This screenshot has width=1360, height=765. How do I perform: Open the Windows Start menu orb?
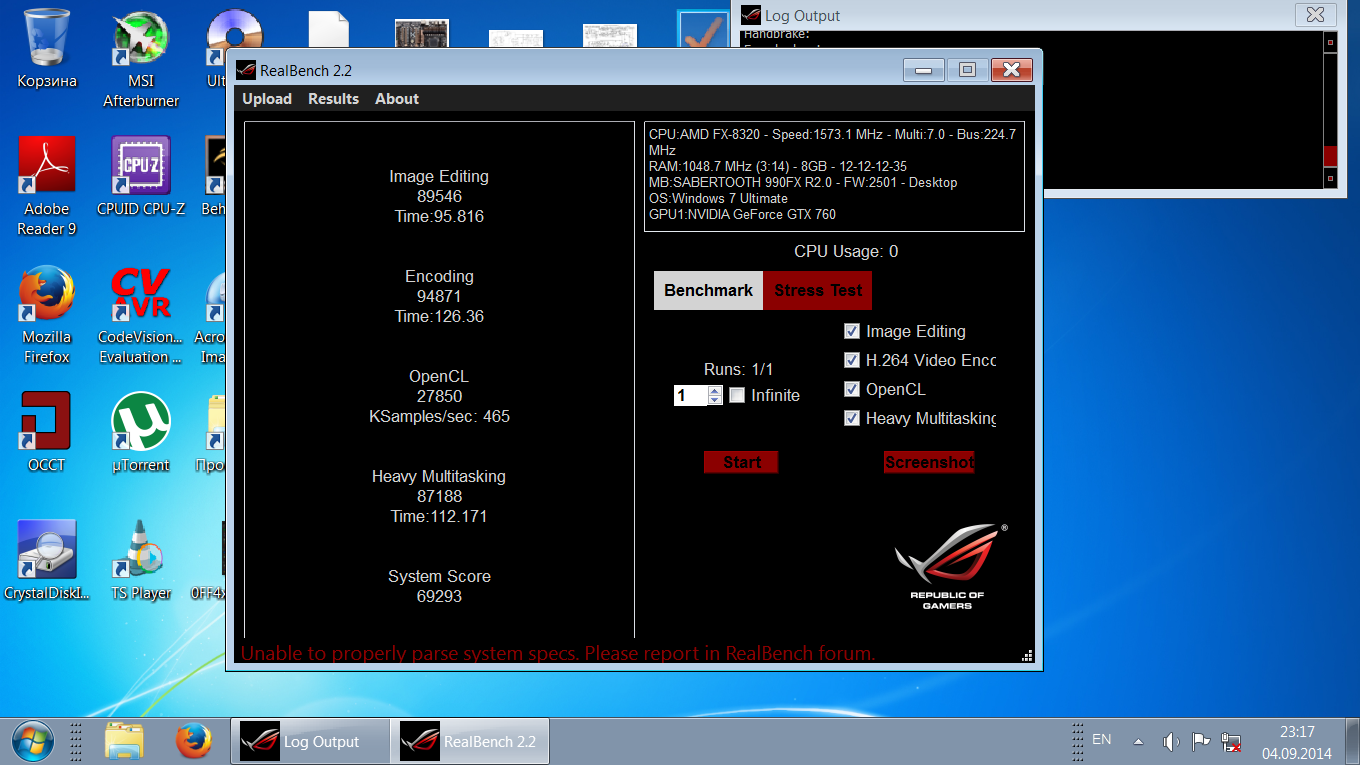coord(31,741)
